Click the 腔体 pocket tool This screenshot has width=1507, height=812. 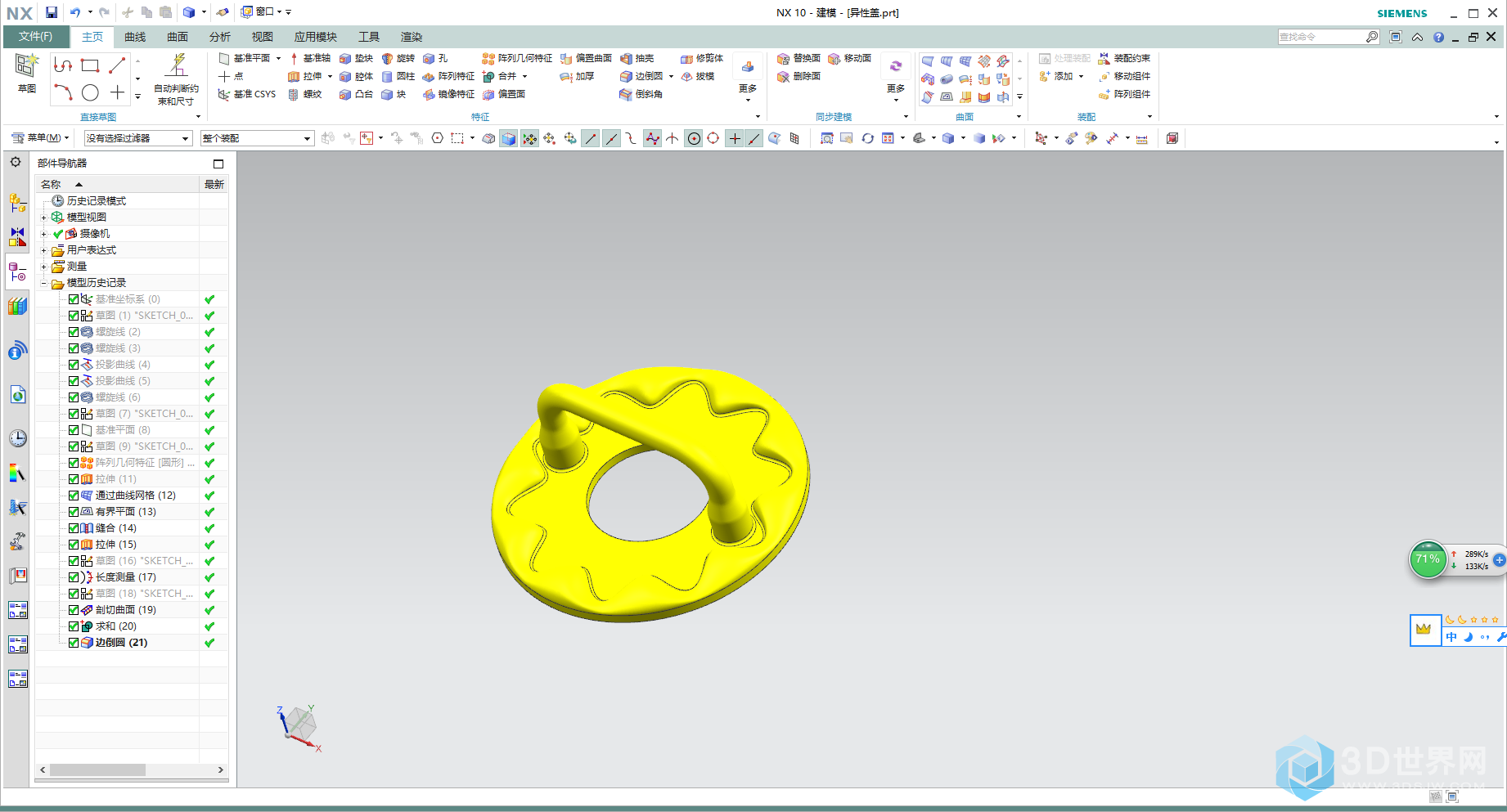(x=356, y=76)
